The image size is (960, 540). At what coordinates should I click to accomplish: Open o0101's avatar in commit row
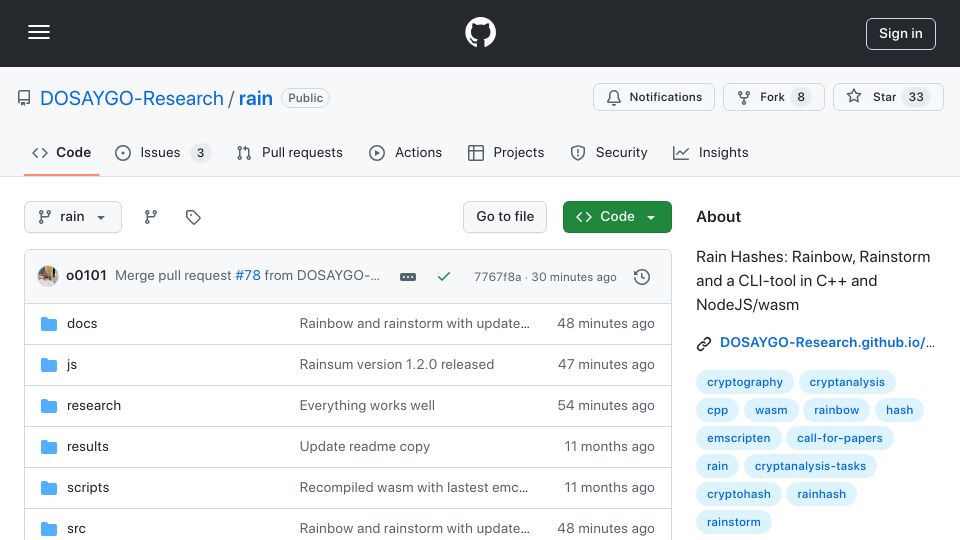pos(48,276)
